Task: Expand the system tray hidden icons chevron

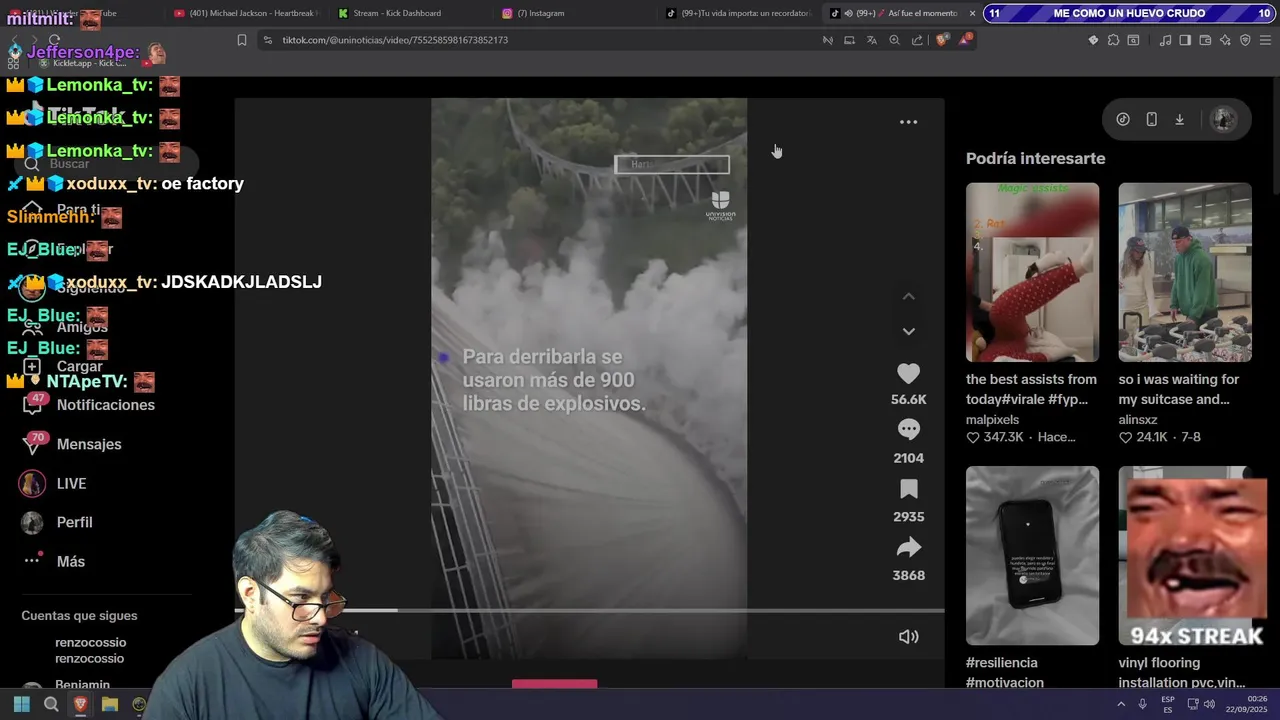Action: pyautogui.click(x=1121, y=704)
